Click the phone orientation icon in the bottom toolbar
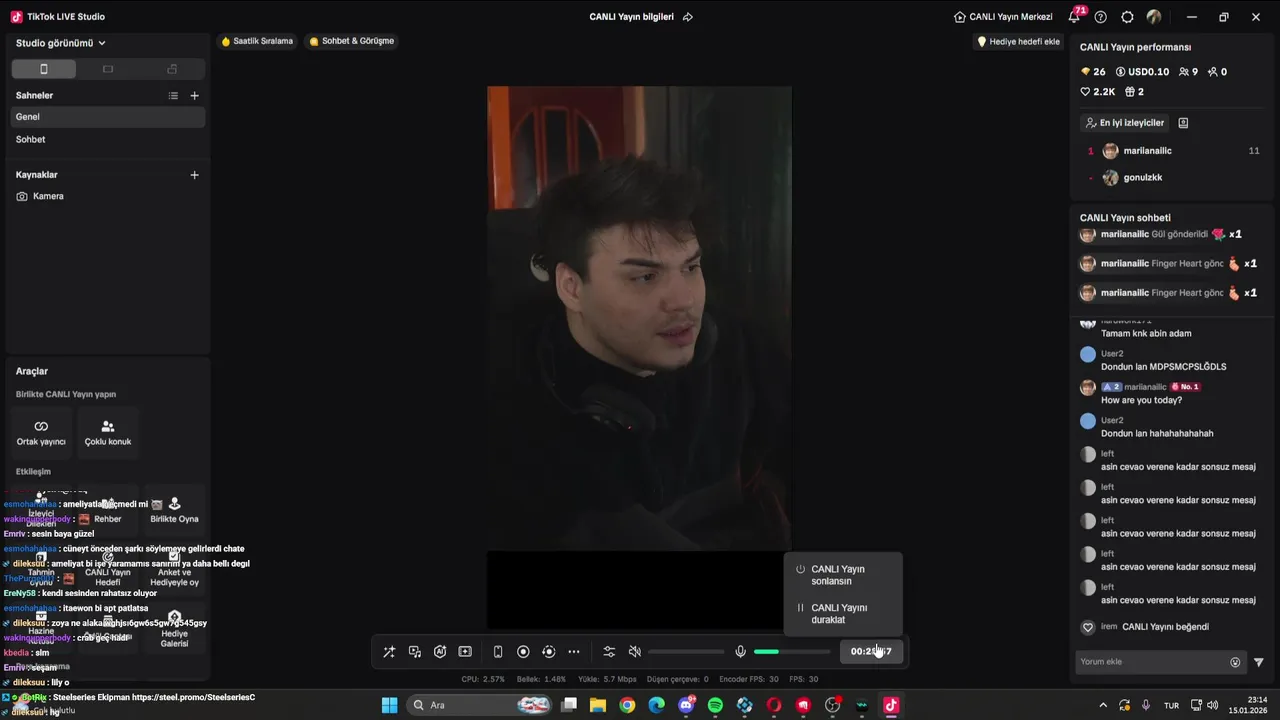This screenshot has height=720, width=1280. click(x=498, y=652)
